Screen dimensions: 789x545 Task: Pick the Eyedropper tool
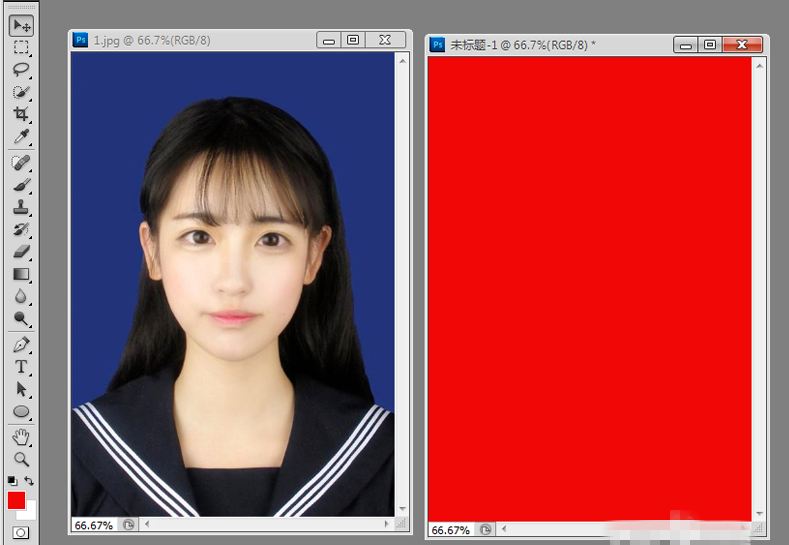[21, 136]
